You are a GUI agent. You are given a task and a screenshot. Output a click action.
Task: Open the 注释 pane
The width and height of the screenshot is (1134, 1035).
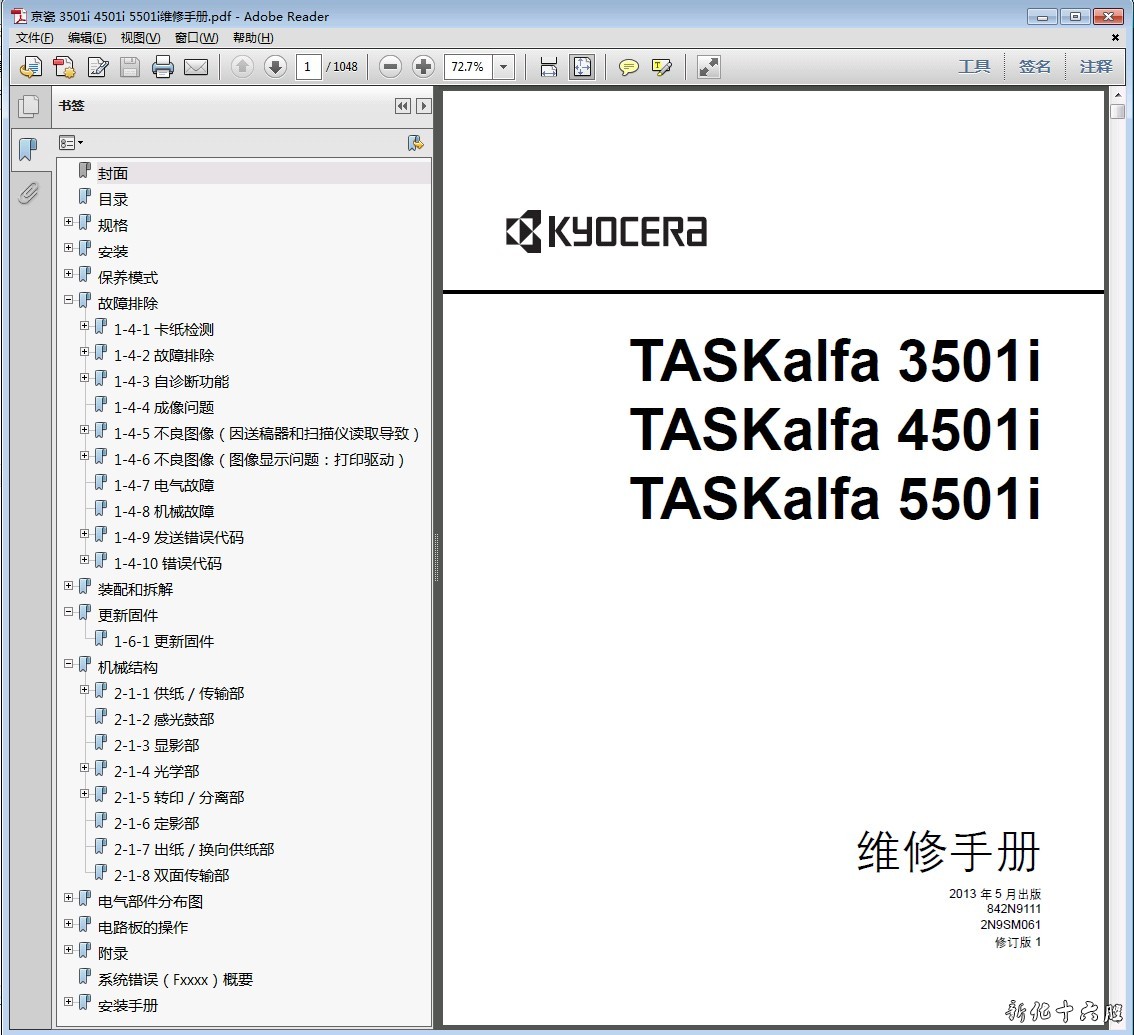tap(1096, 67)
